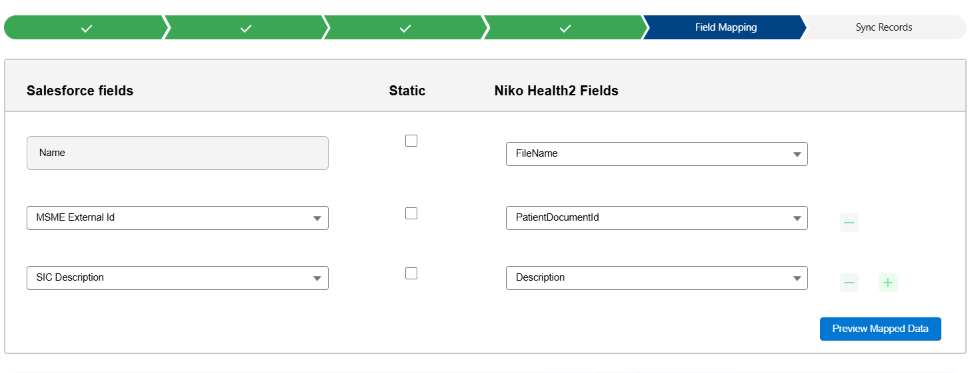Go to the Sync Records step

point(884,27)
